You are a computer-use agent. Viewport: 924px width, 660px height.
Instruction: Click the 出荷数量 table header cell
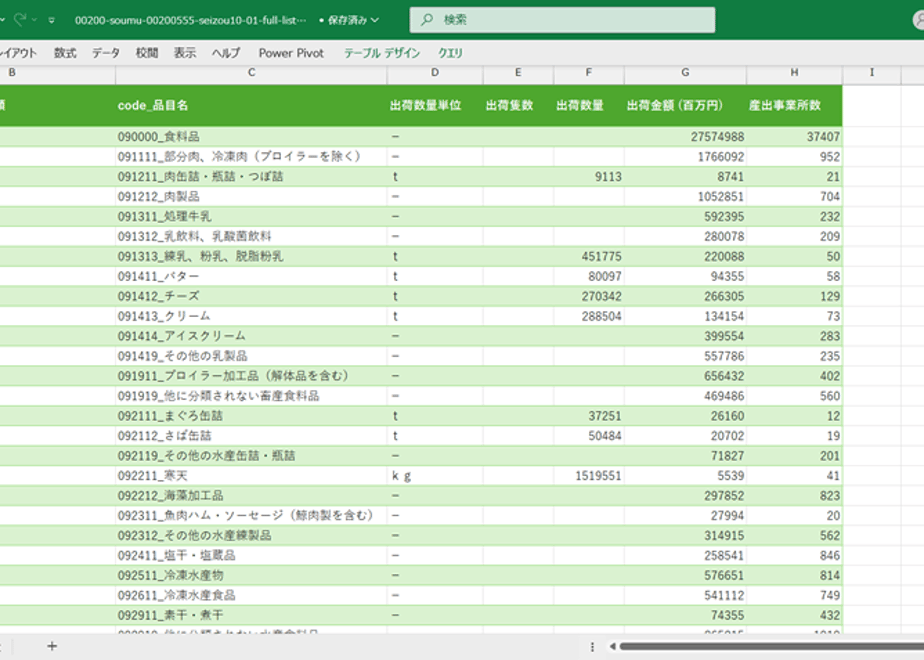click(x=589, y=105)
